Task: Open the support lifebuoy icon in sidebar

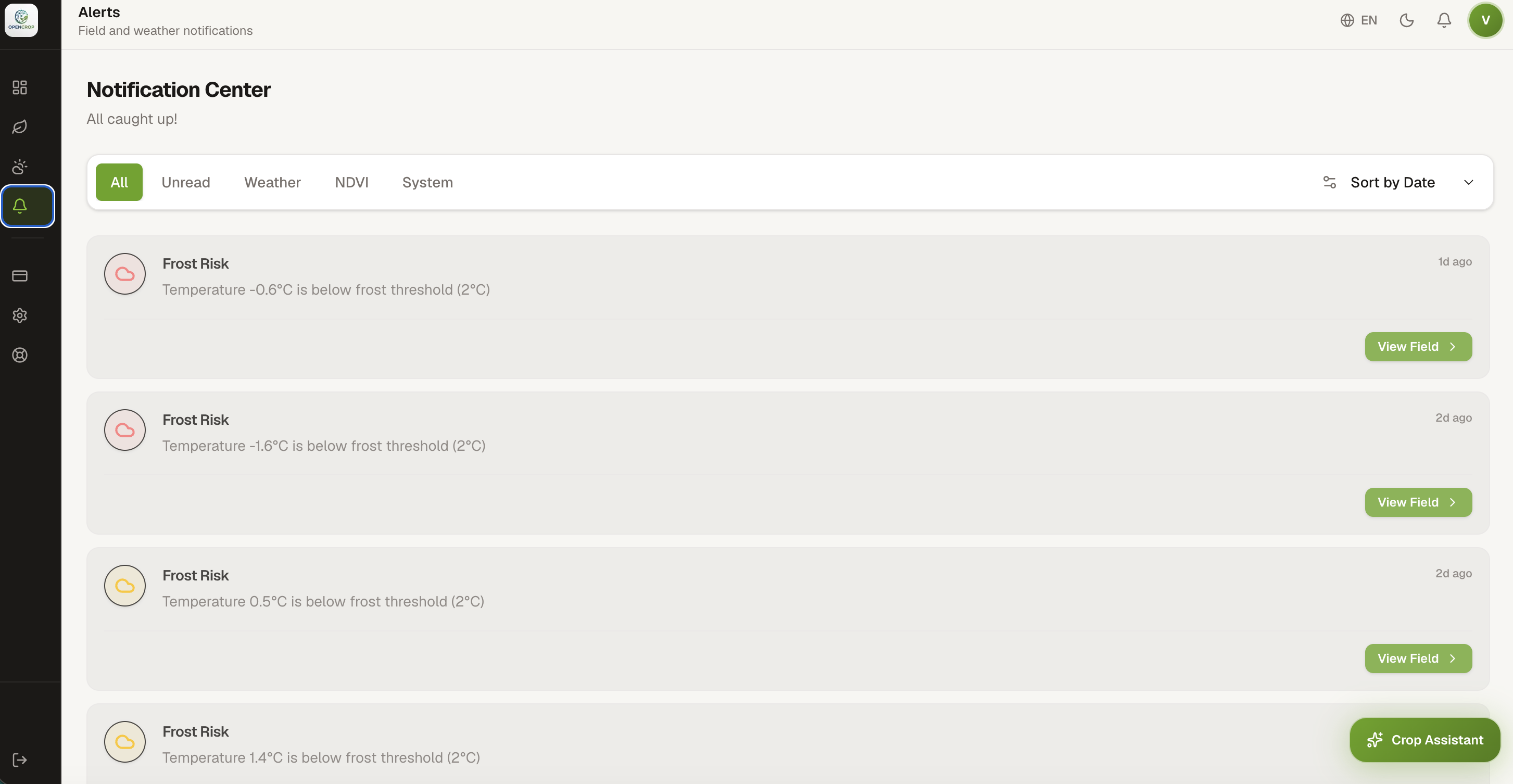Action: pos(20,355)
